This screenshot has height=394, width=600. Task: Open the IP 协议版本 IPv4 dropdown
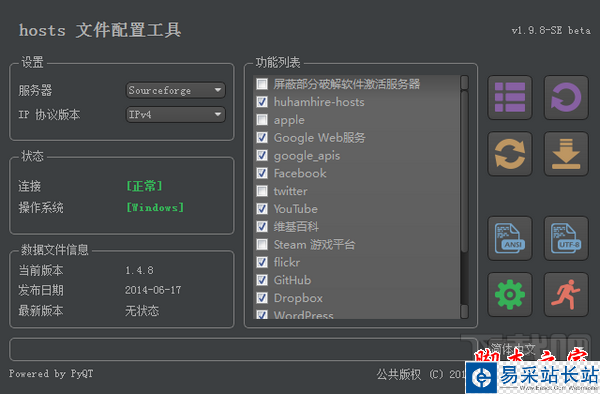(x=176, y=114)
